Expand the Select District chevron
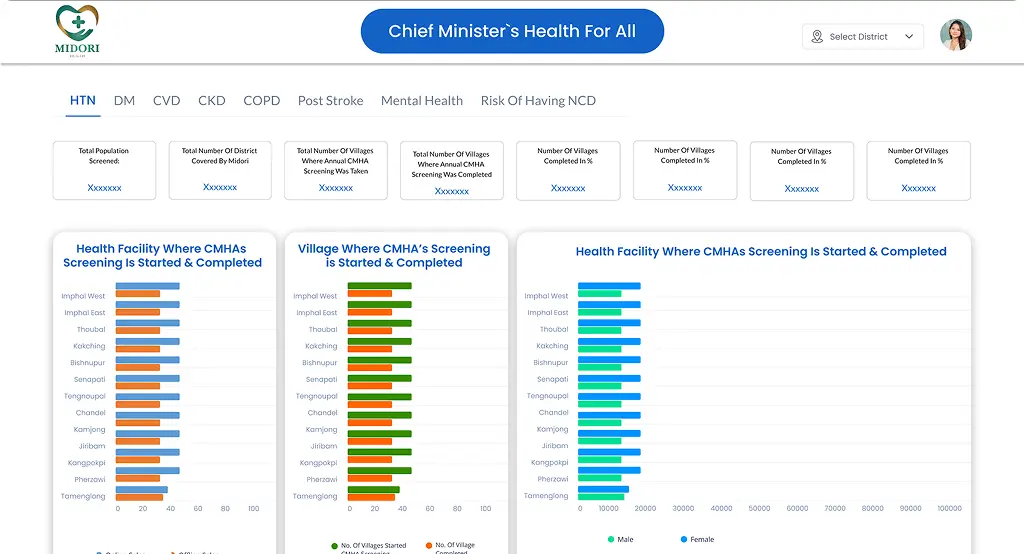This screenshot has height=554, width=1024. pyautogui.click(x=909, y=37)
